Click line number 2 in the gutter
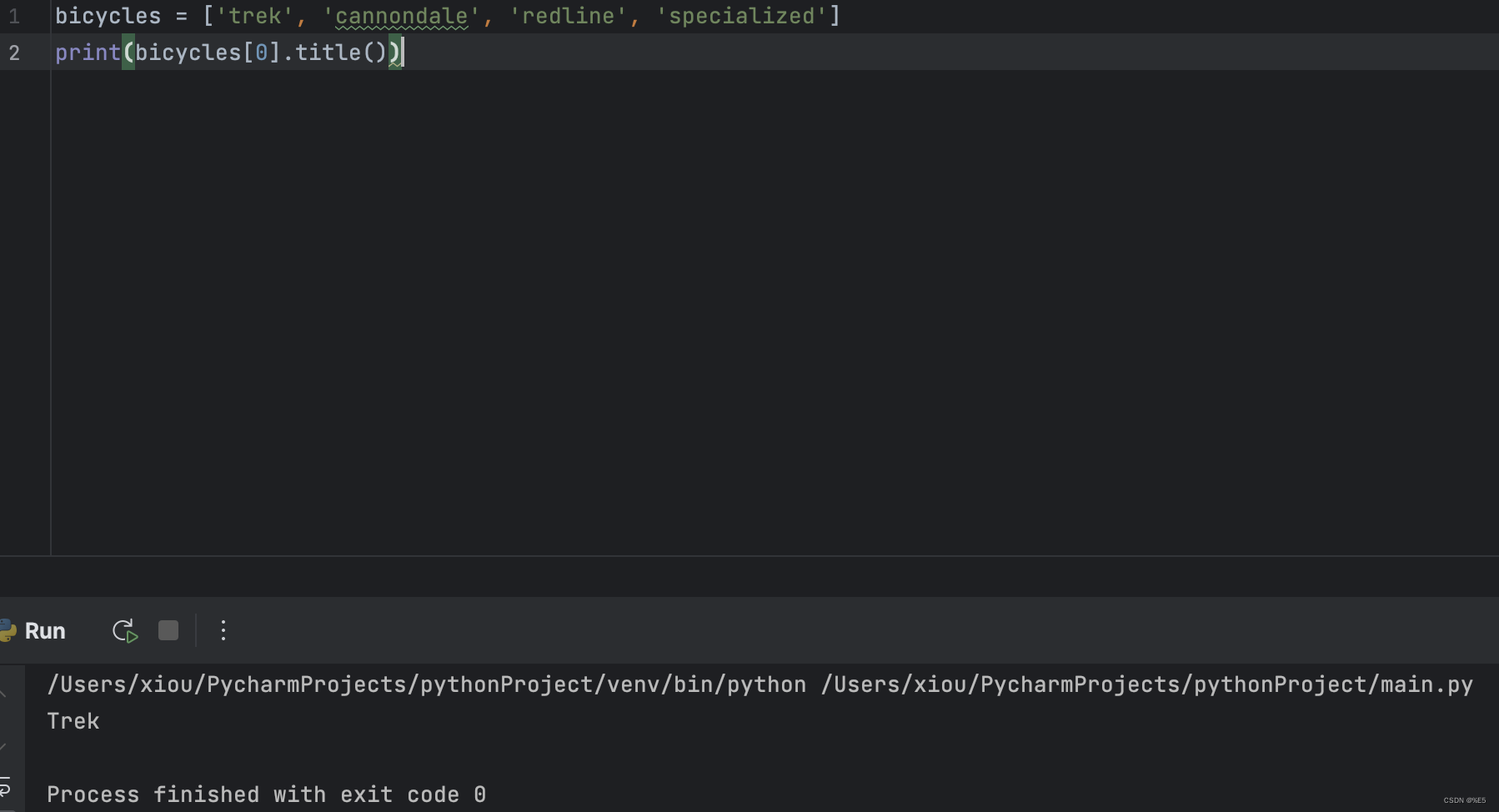 pos(14,53)
